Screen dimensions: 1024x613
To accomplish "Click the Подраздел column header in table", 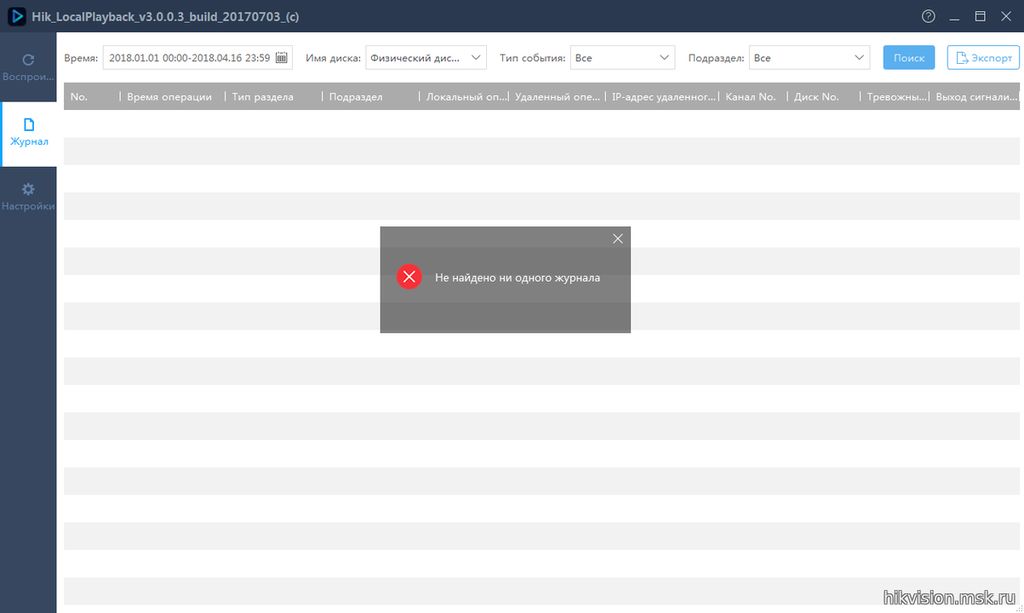I will (371, 97).
